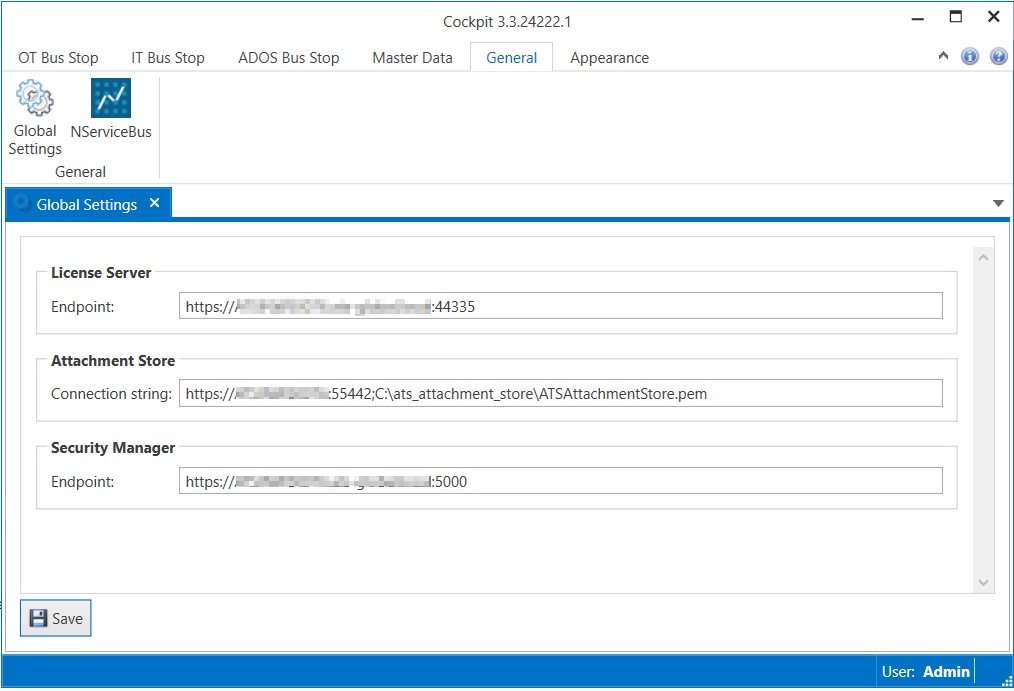The image size is (1014, 691).
Task: Switch to the OT Bus Stop tab
Action: click(x=58, y=58)
